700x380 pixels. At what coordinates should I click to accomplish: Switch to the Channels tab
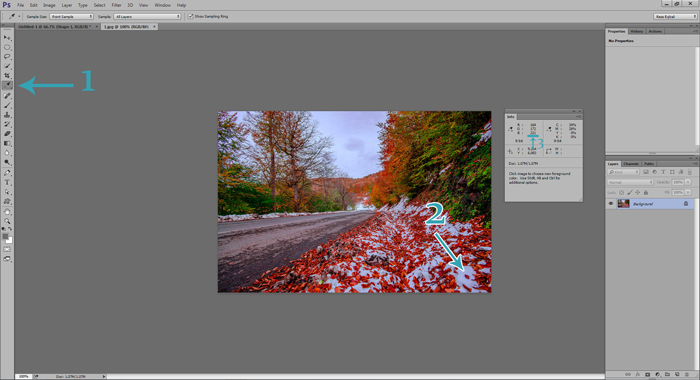(631, 164)
